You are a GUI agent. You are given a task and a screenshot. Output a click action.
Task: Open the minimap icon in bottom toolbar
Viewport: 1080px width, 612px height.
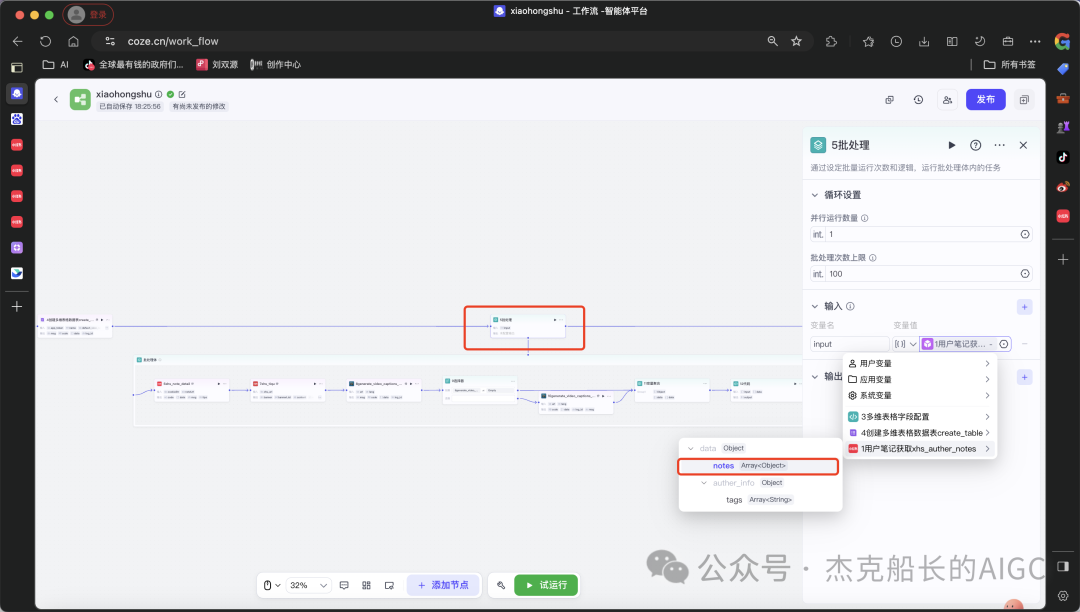point(366,585)
